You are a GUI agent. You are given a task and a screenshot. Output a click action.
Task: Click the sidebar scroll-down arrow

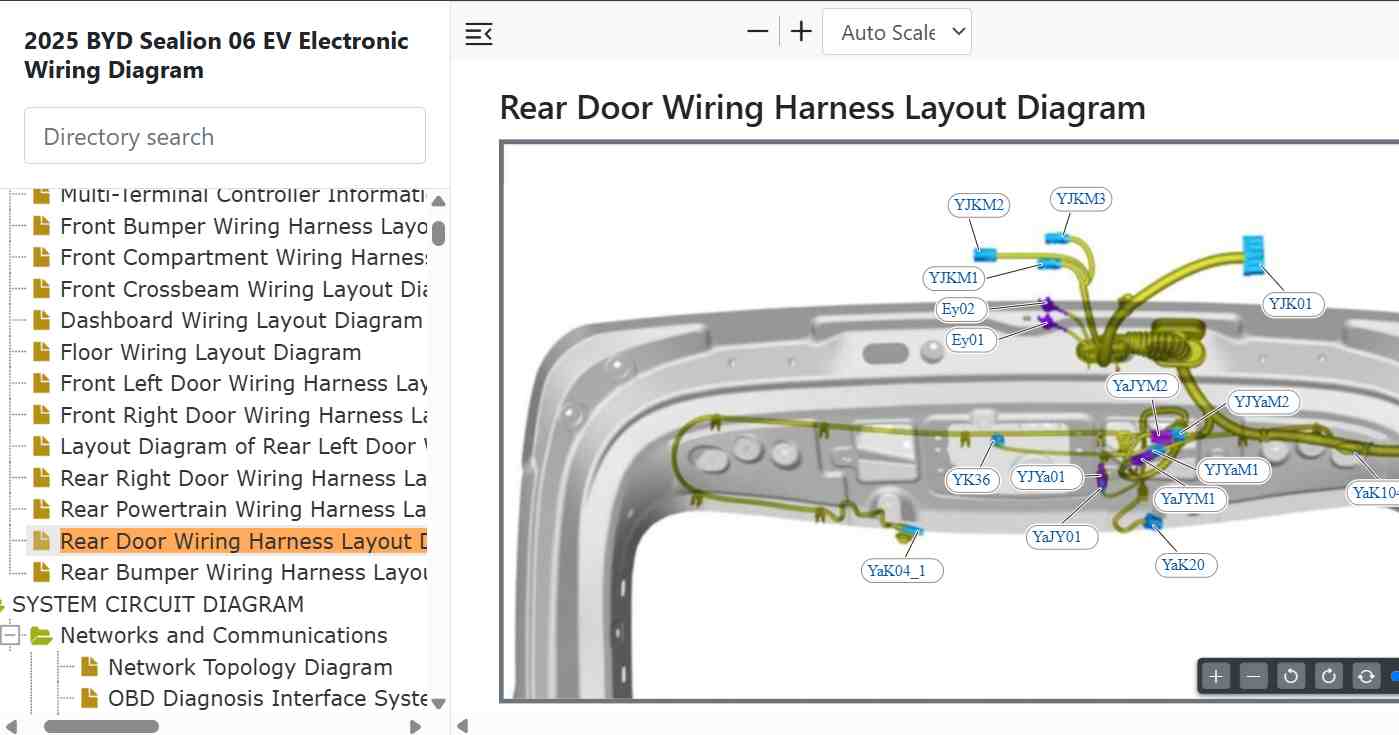pyautogui.click(x=438, y=703)
